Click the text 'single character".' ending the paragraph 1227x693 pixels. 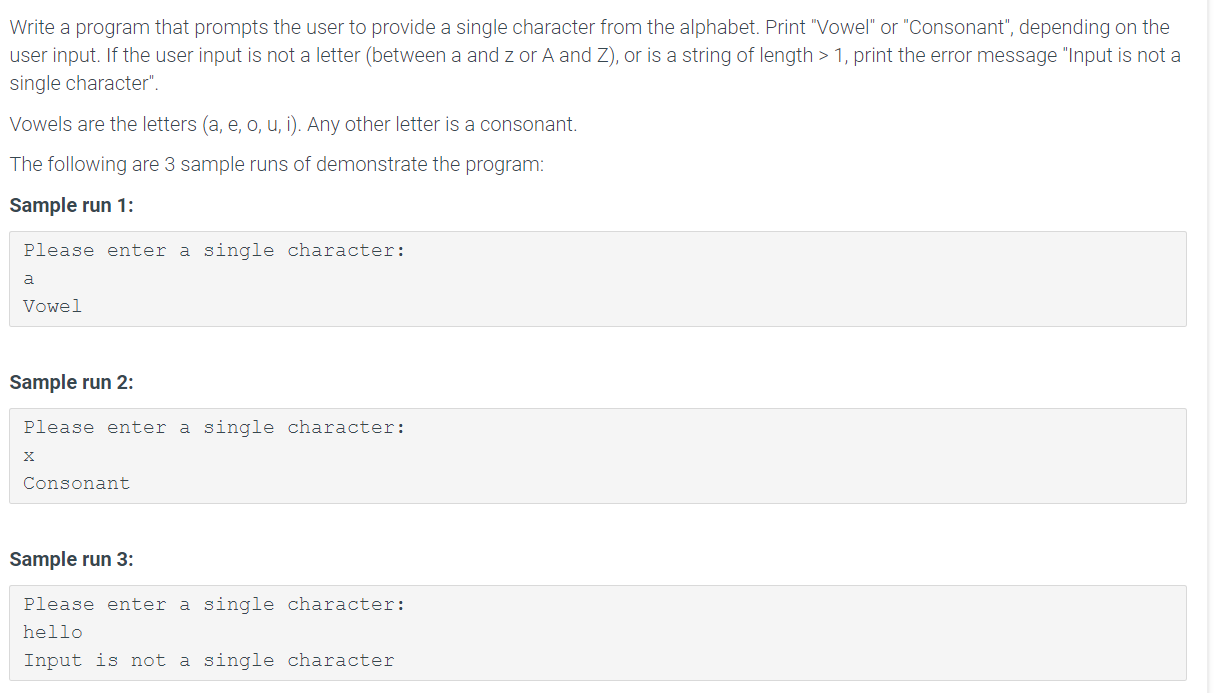[x=74, y=84]
